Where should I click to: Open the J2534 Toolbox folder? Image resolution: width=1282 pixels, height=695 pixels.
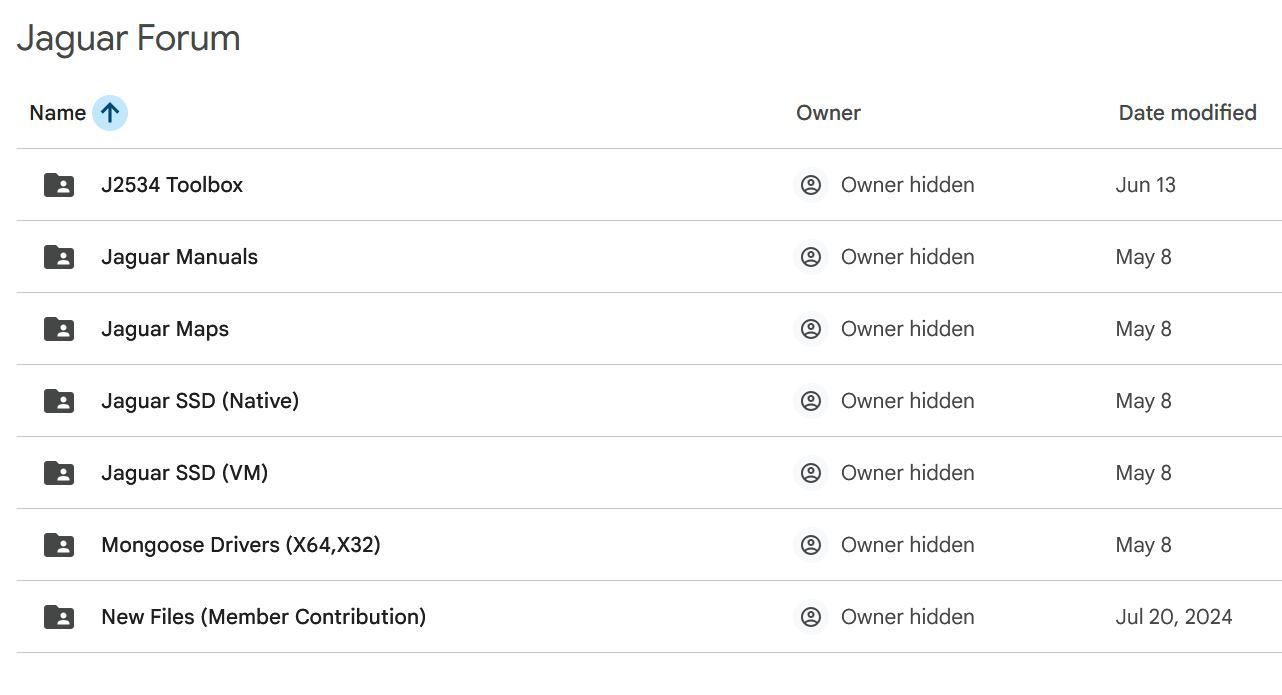pyautogui.click(x=172, y=185)
